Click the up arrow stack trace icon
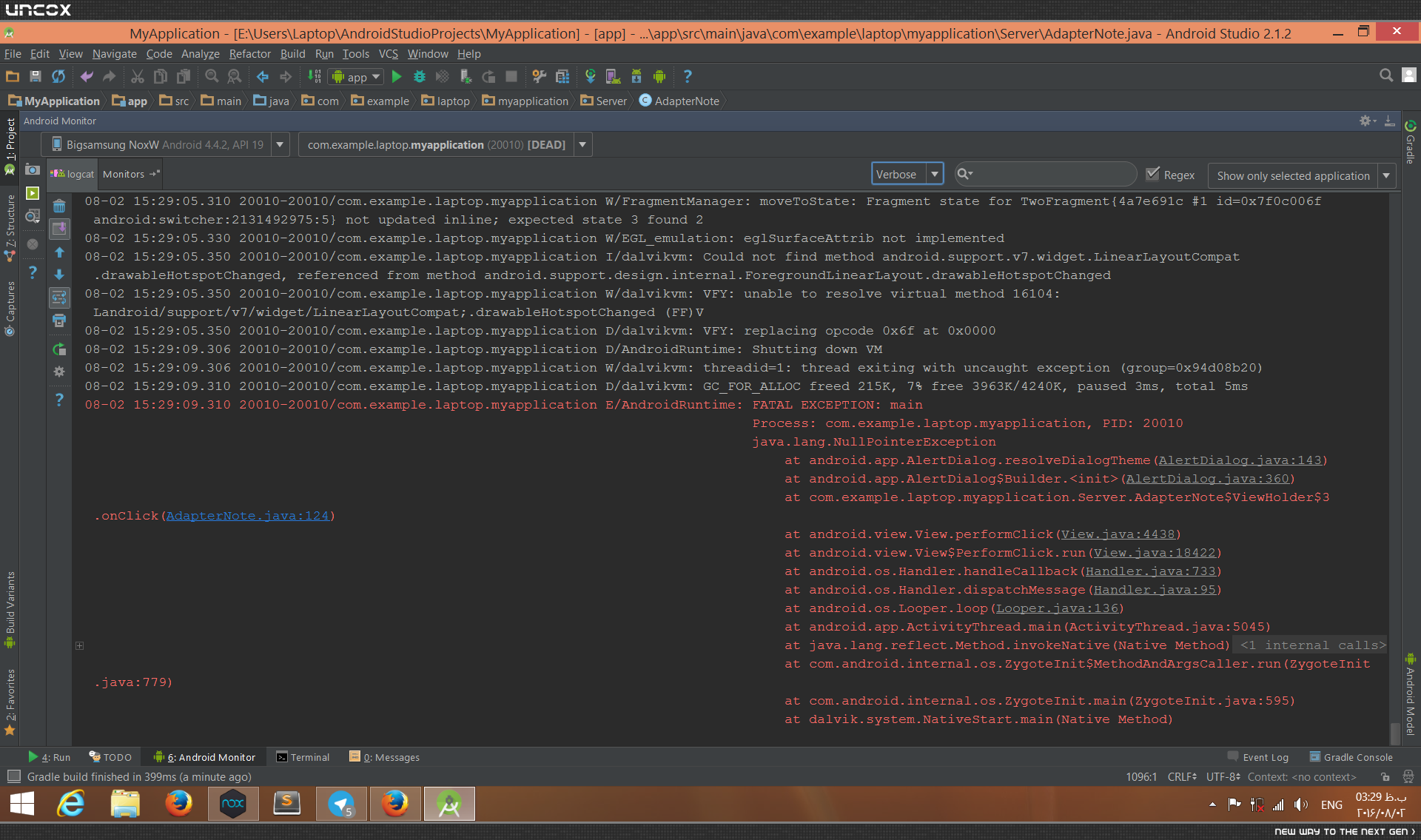 coord(59,252)
